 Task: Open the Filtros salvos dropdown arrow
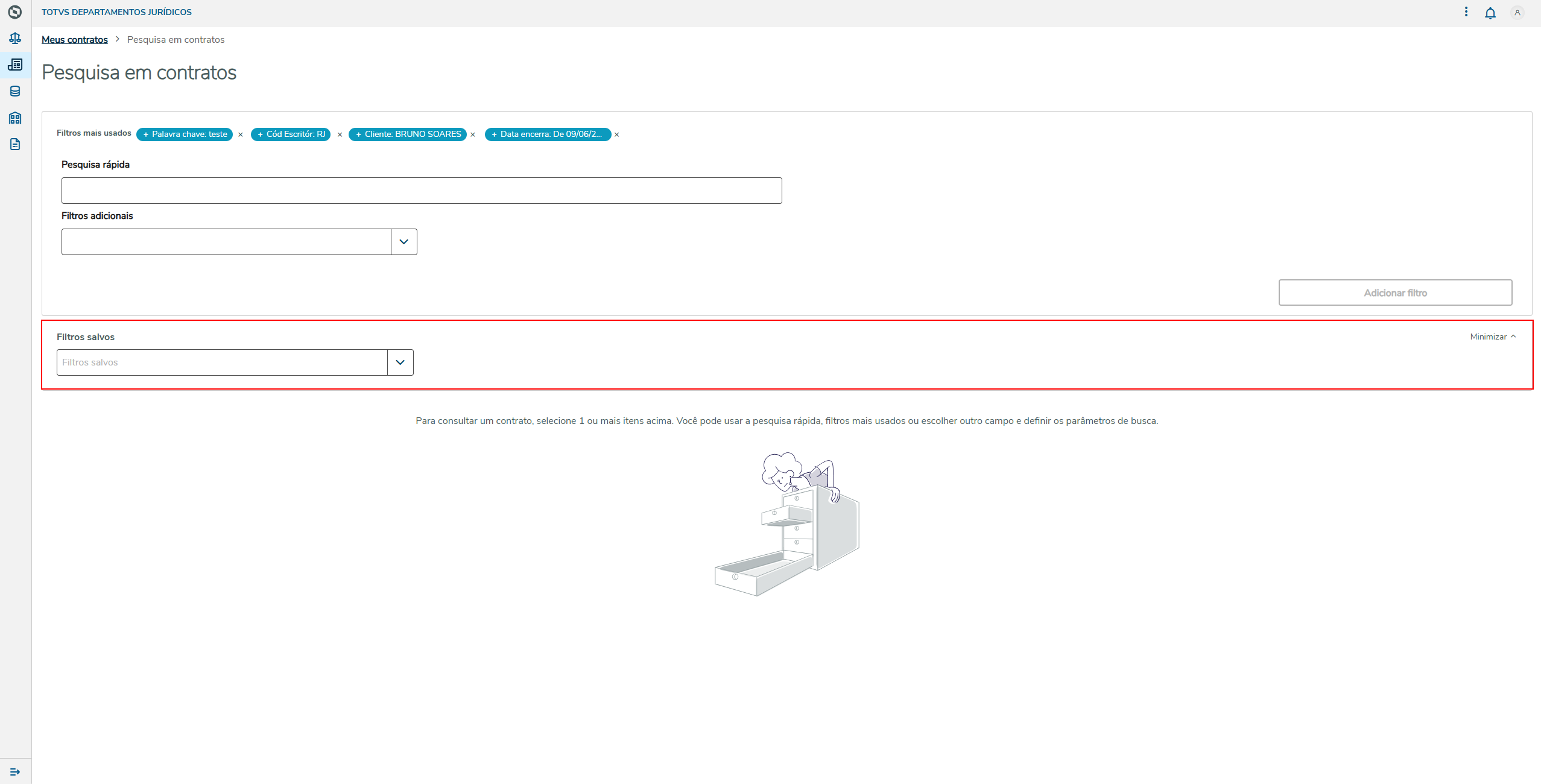coord(400,362)
